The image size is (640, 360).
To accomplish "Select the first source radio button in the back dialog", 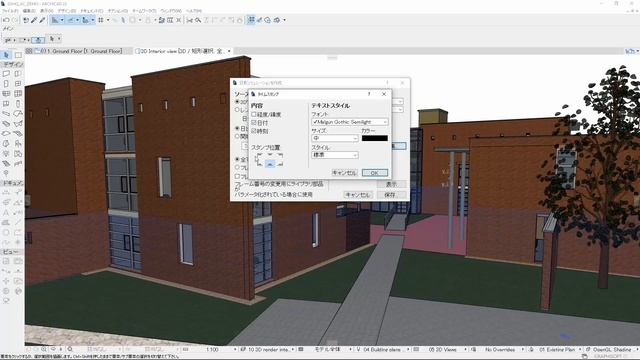I will tap(237, 102).
